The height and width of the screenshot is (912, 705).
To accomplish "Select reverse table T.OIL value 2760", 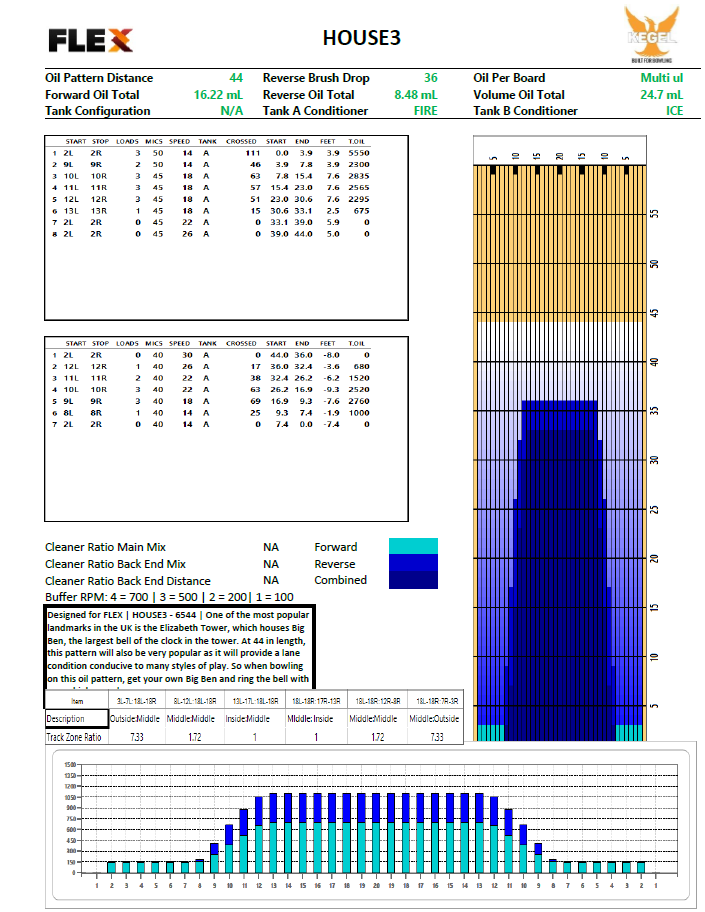I will click(x=359, y=401).
